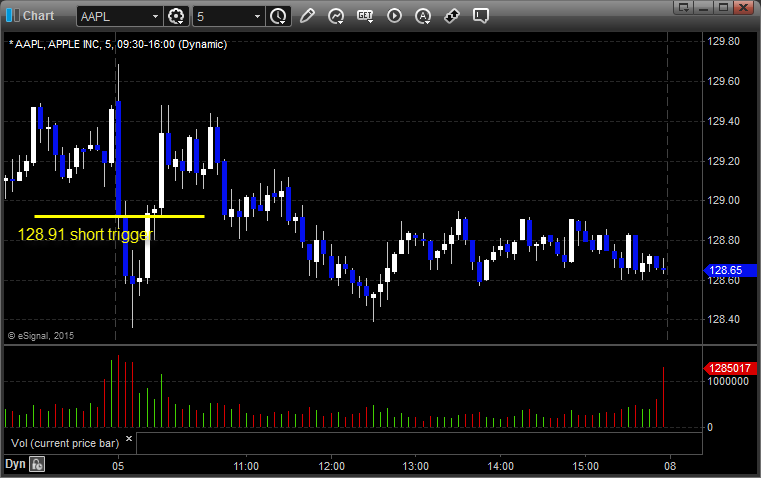Click the 128.91 short trigger text annotation
The image size is (761, 478).
pyautogui.click(x=85, y=235)
